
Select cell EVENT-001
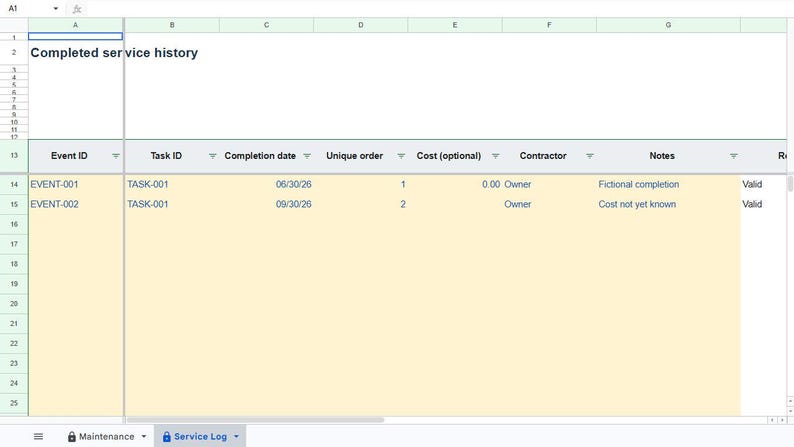(75, 184)
